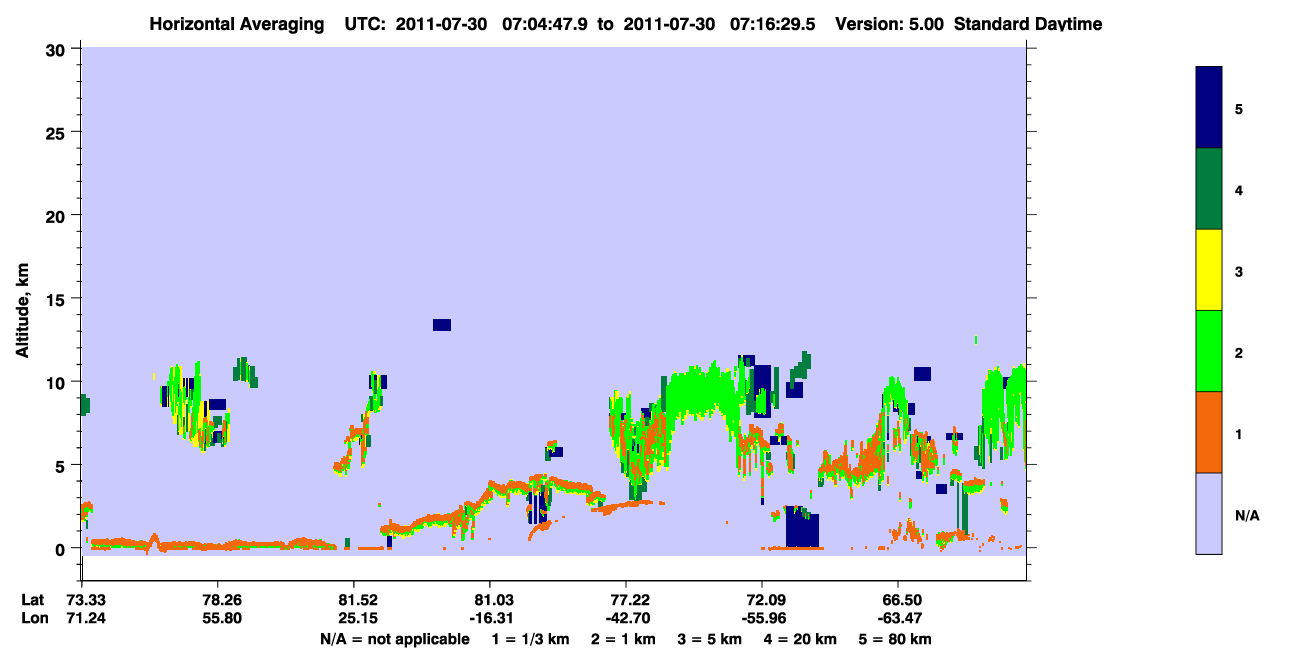The width and height of the screenshot is (1300, 667).
Task: Click the longitude value -42.70
Action: coord(626,619)
